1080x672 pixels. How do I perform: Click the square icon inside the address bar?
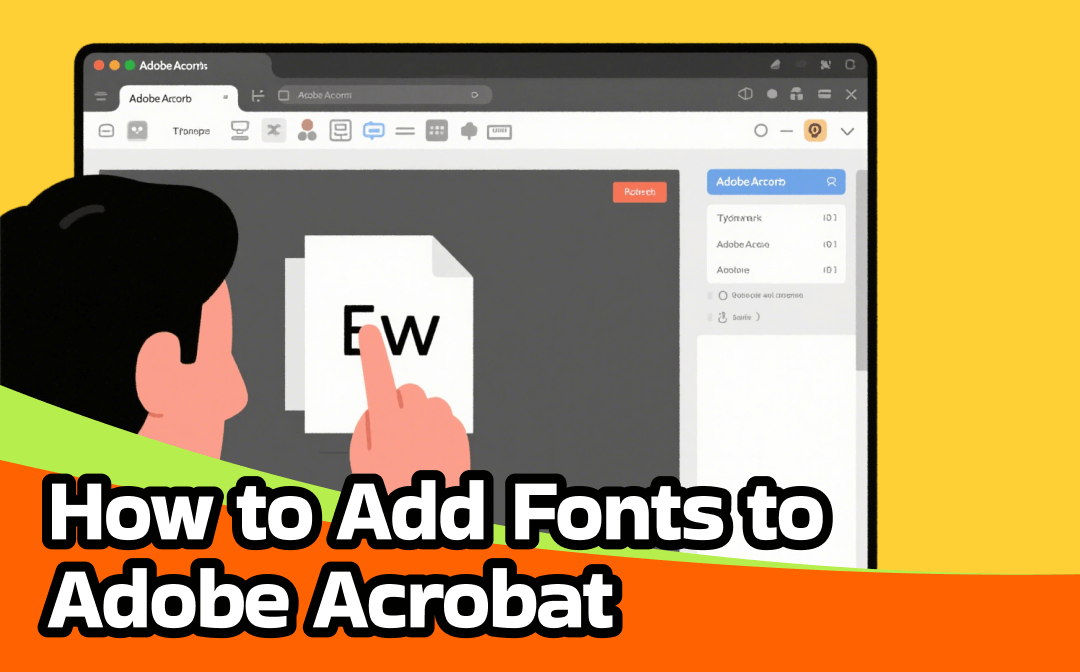[x=284, y=95]
